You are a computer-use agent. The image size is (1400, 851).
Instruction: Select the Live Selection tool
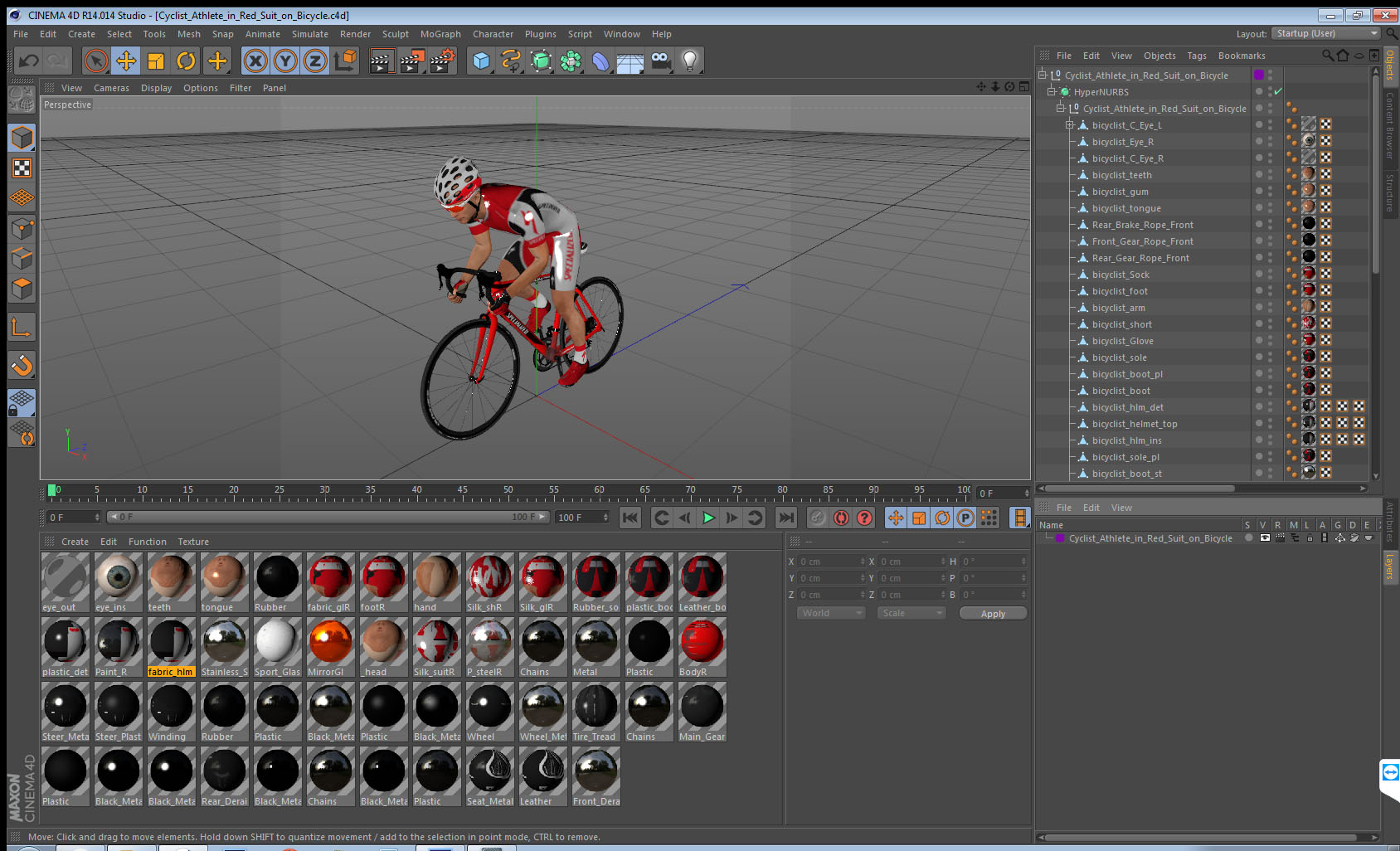(x=96, y=61)
